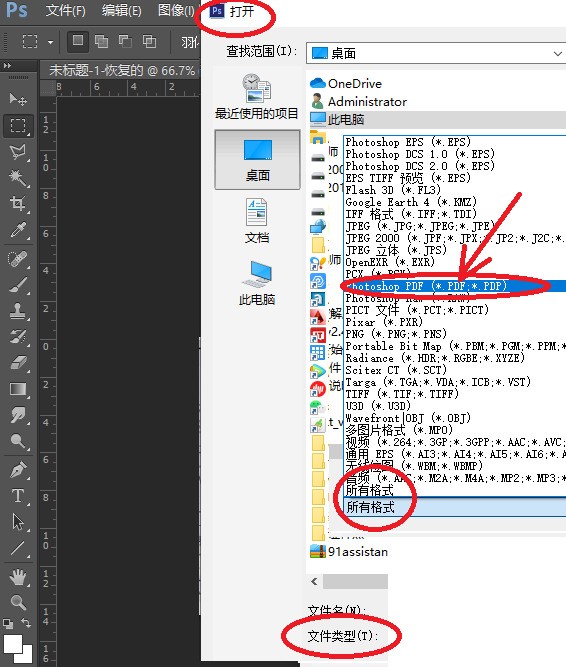The width and height of the screenshot is (566, 667).
Task: Open the 文件(F) menu
Action: pos(65,10)
